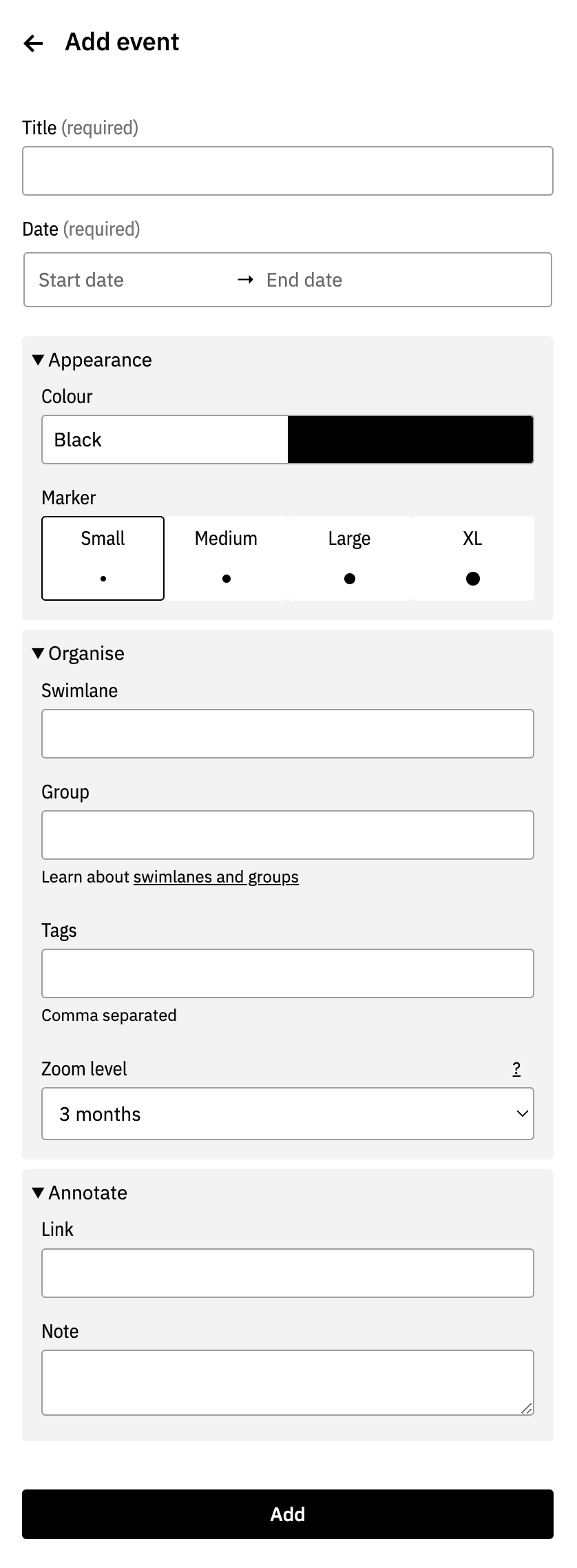Click the black colour swatch
Image resolution: width=577 pixels, height=1568 pixels.
(x=410, y=440)
